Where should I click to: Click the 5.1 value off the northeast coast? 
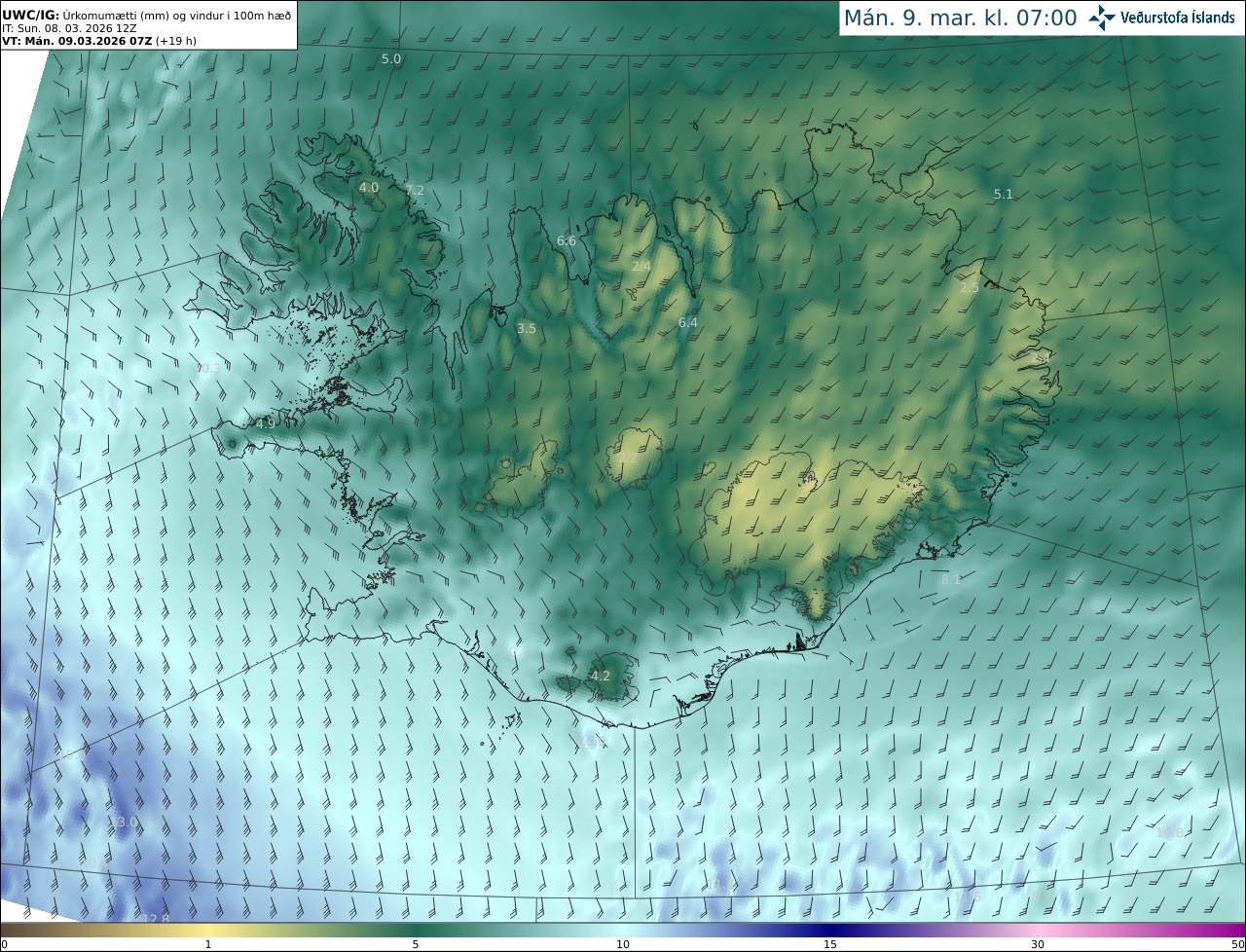tap(1004, 195)
